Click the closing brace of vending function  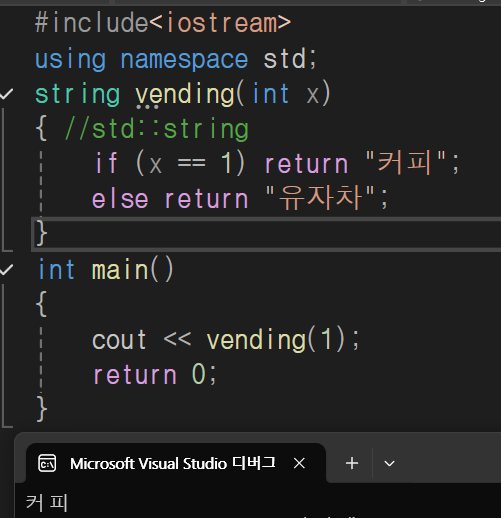pos(42,233)
